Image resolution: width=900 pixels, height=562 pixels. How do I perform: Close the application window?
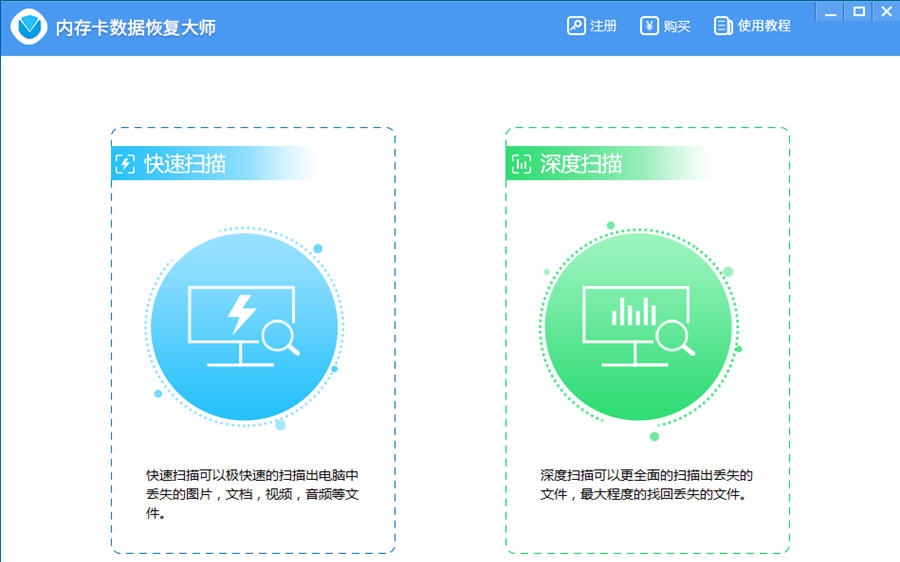pyautogui.click(x=886, y=12)
